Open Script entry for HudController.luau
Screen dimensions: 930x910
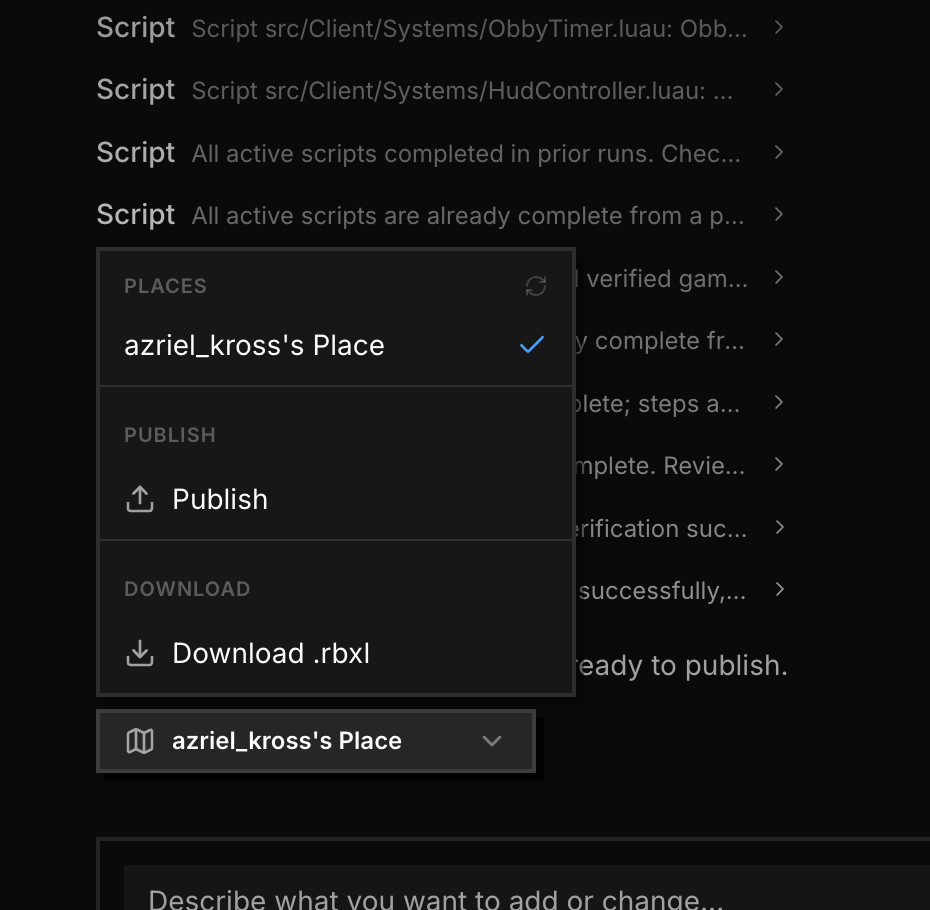pyautogui.click(x=440, y=90)
